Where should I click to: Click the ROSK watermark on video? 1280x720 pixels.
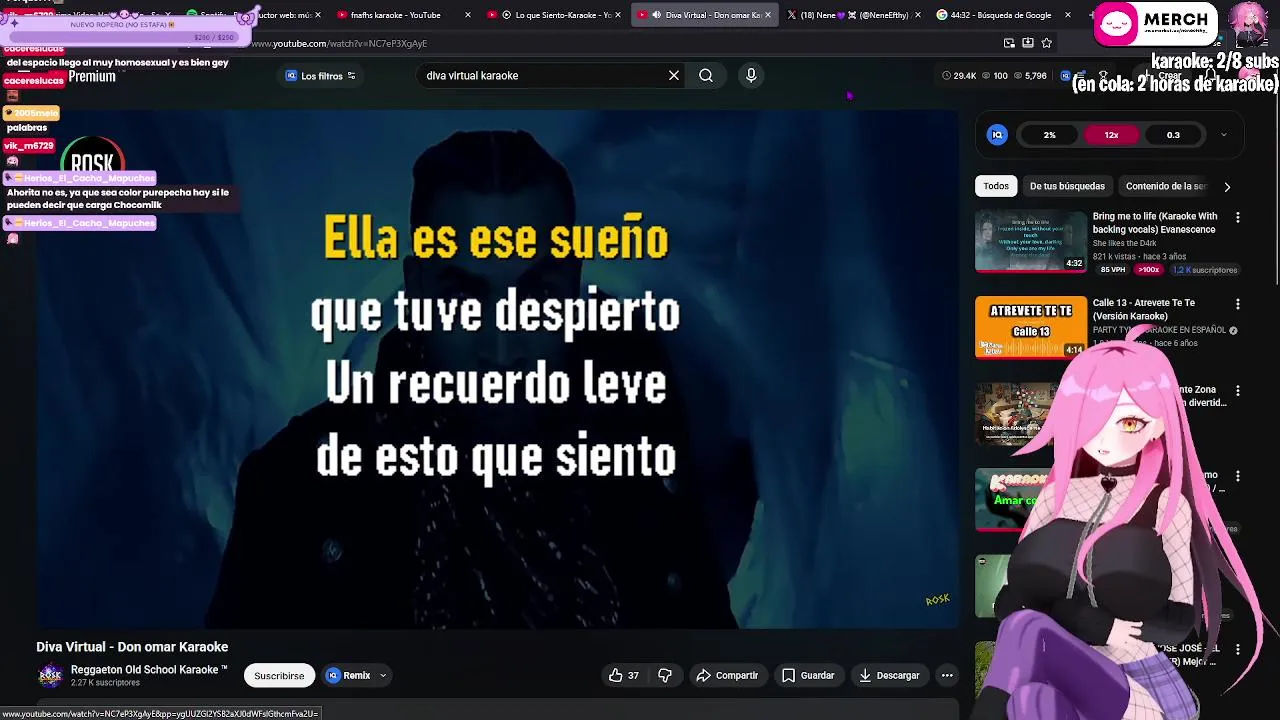tap(937, 600)
